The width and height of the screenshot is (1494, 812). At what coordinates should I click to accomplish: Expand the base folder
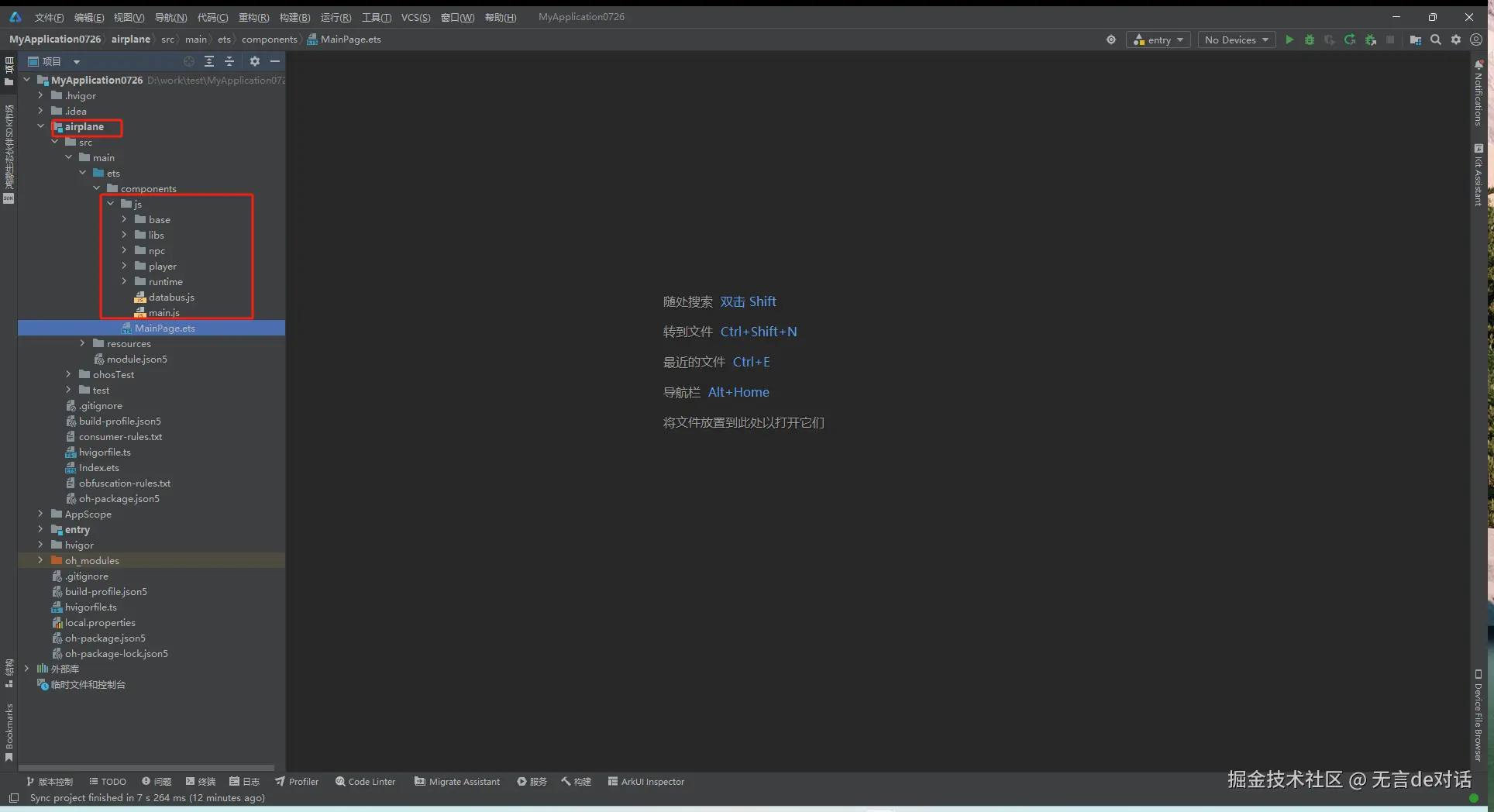coord(124,219)
